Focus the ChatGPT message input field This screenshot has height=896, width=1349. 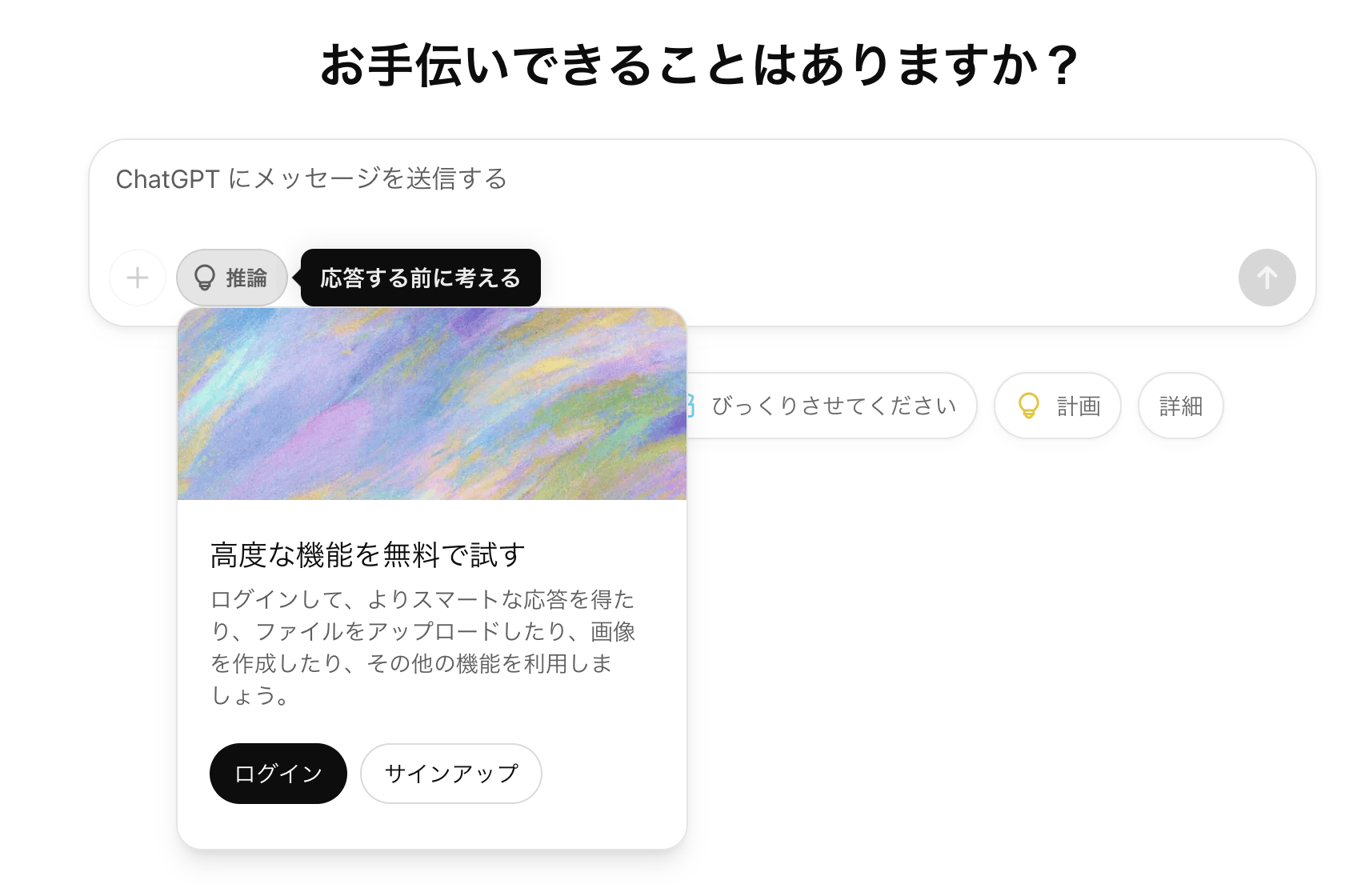tap(701, 208)
